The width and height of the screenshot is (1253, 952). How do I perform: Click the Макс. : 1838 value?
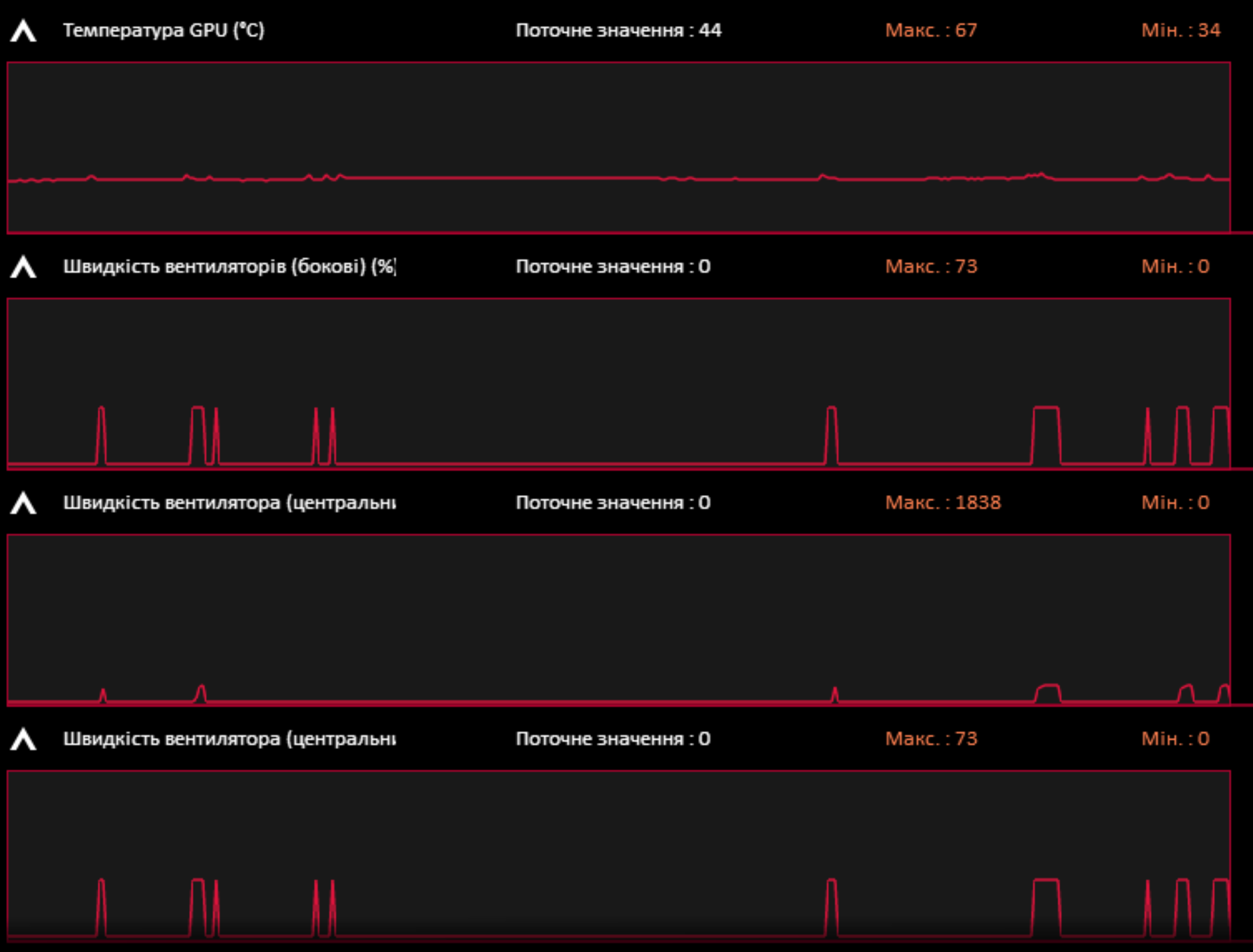click(x=943, y=503)
